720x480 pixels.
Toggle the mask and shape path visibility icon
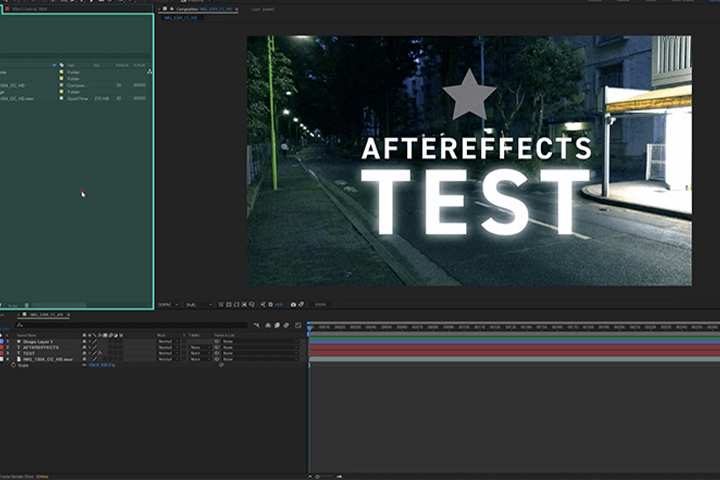(x=236, y=305)
